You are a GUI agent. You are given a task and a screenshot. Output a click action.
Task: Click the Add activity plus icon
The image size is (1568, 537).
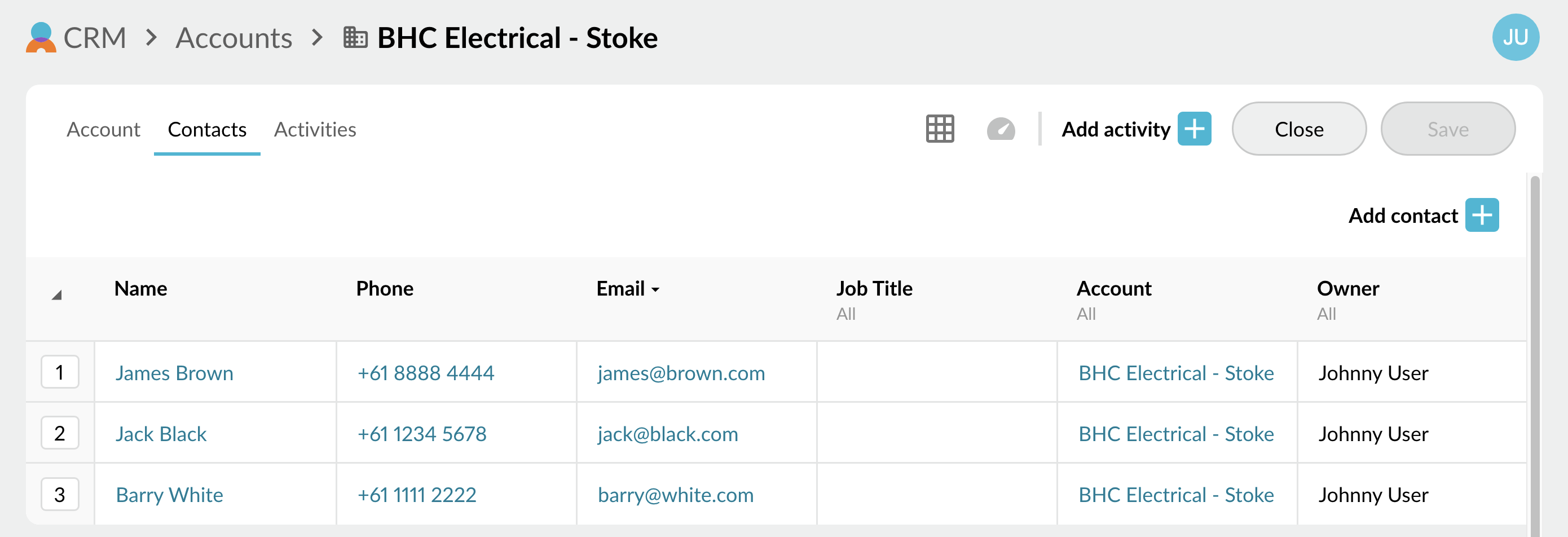pos(1193,129)
